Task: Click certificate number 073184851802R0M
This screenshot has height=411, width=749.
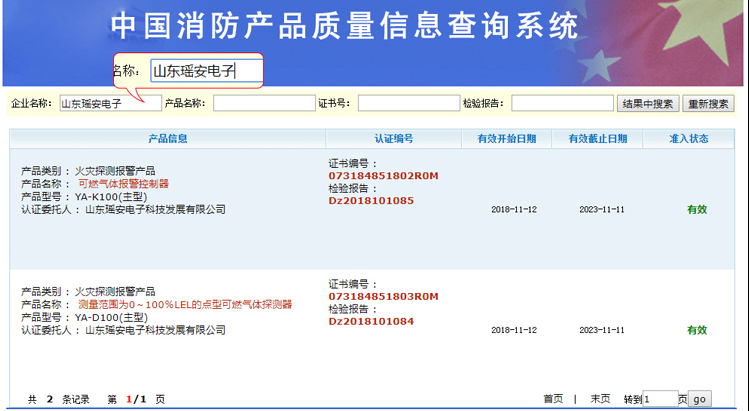Action: pyautogui.click(x=383, y=176)
